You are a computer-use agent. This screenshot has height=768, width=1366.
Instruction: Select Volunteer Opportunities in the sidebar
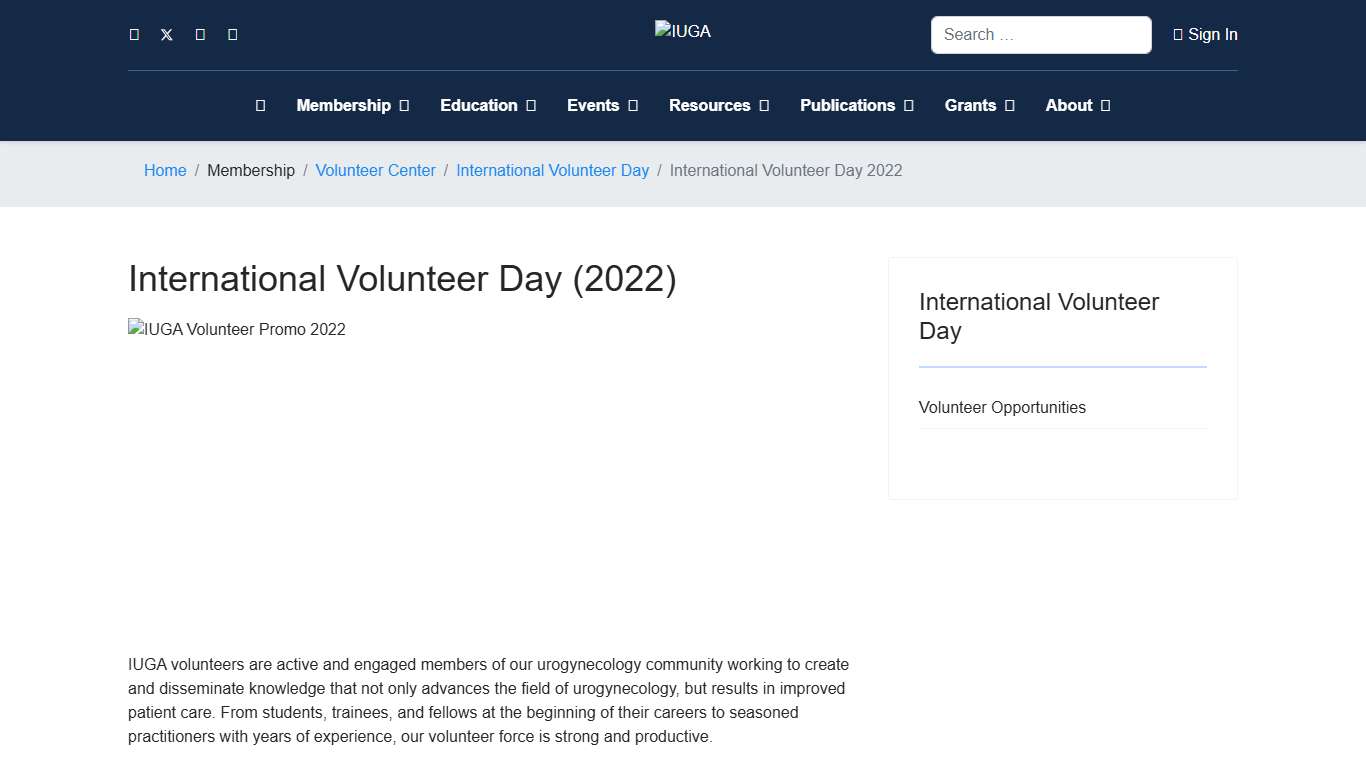pyautogui.click(x=1002, y=407)
